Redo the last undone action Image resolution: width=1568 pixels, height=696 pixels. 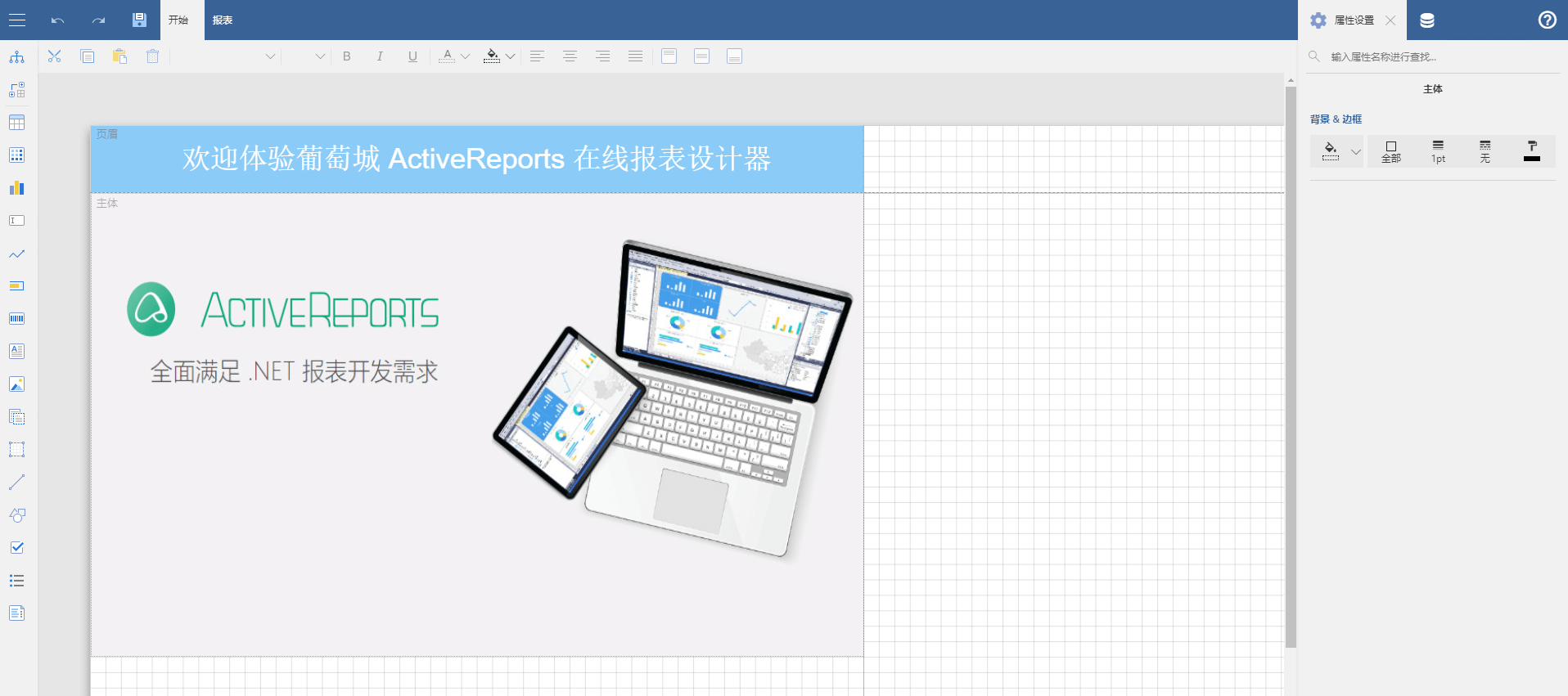tap(98, 20)
